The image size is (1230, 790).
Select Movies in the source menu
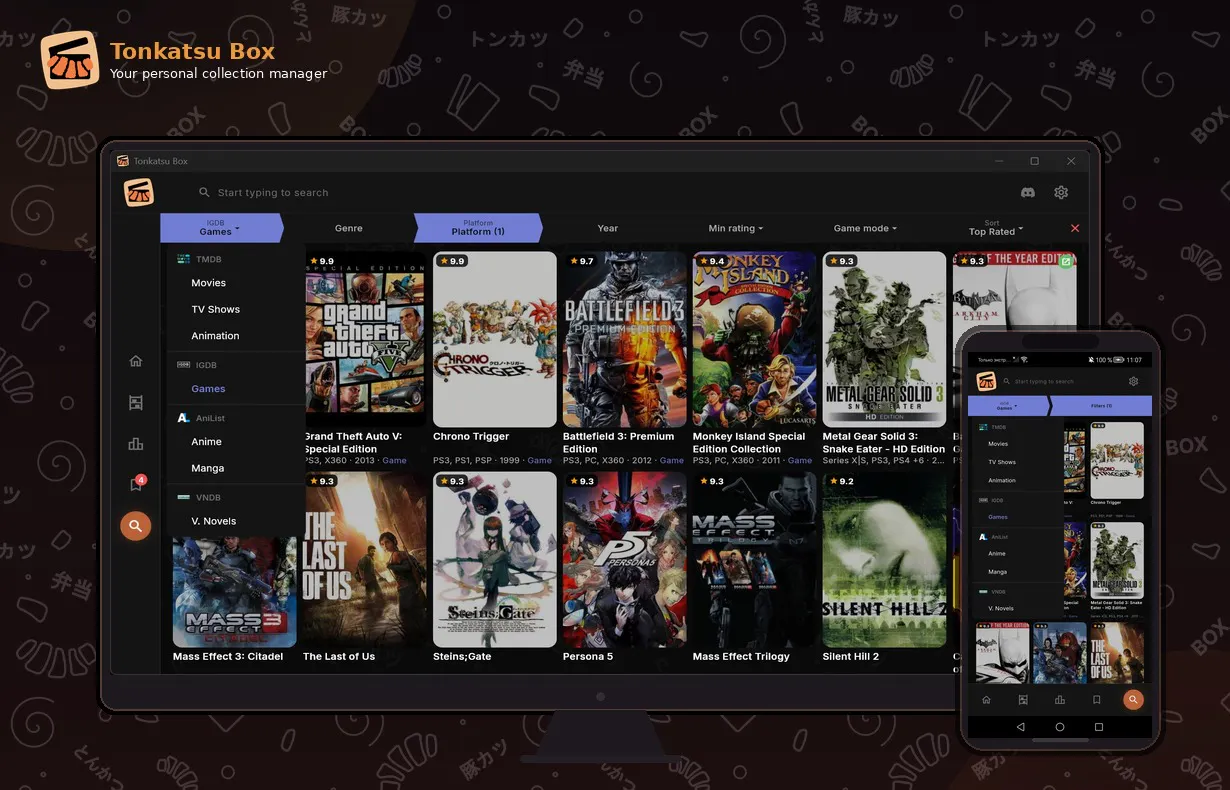(x=208, y=283)
